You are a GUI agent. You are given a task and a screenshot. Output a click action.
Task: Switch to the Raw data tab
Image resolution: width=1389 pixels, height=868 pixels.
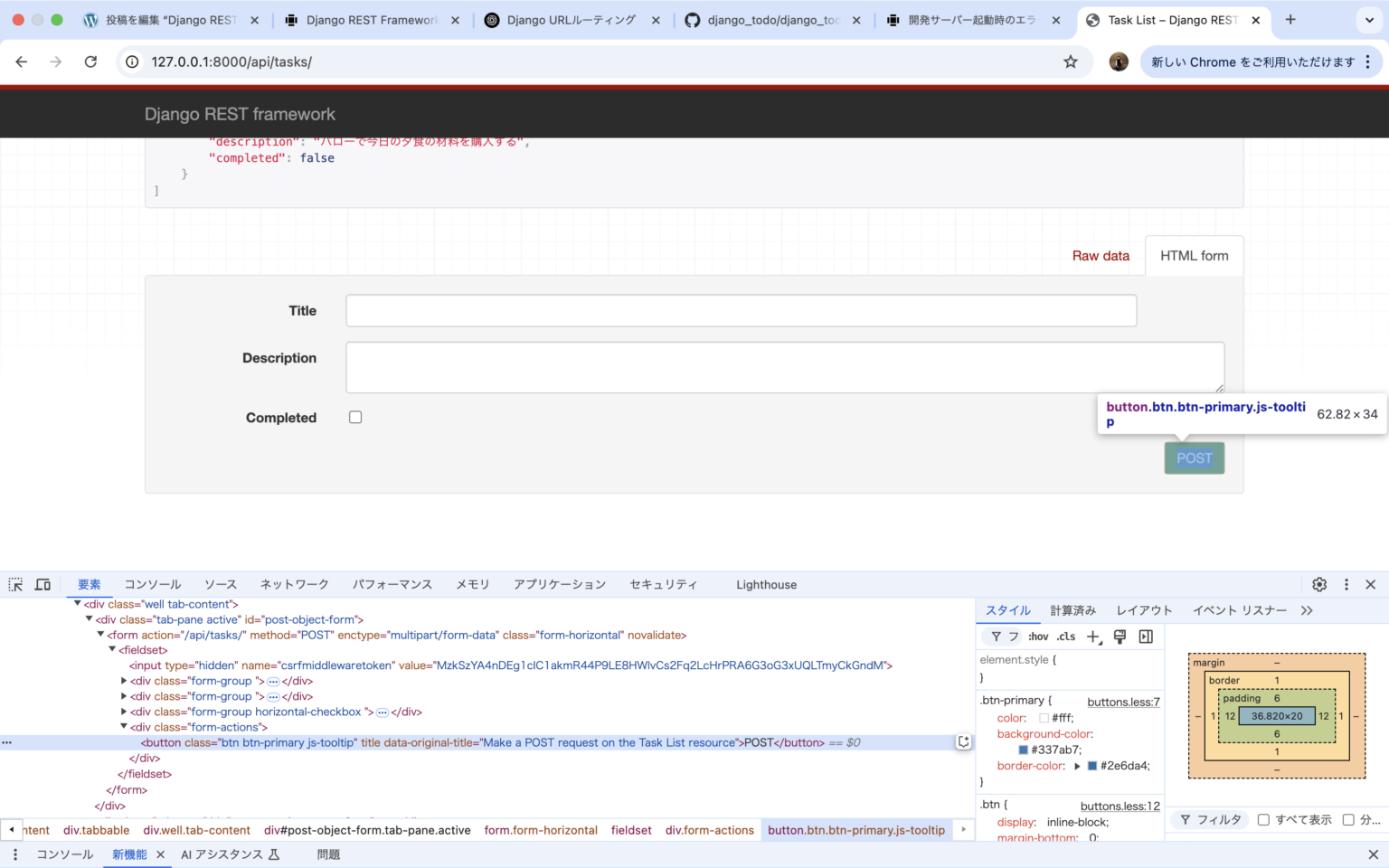coord(1101,256)
